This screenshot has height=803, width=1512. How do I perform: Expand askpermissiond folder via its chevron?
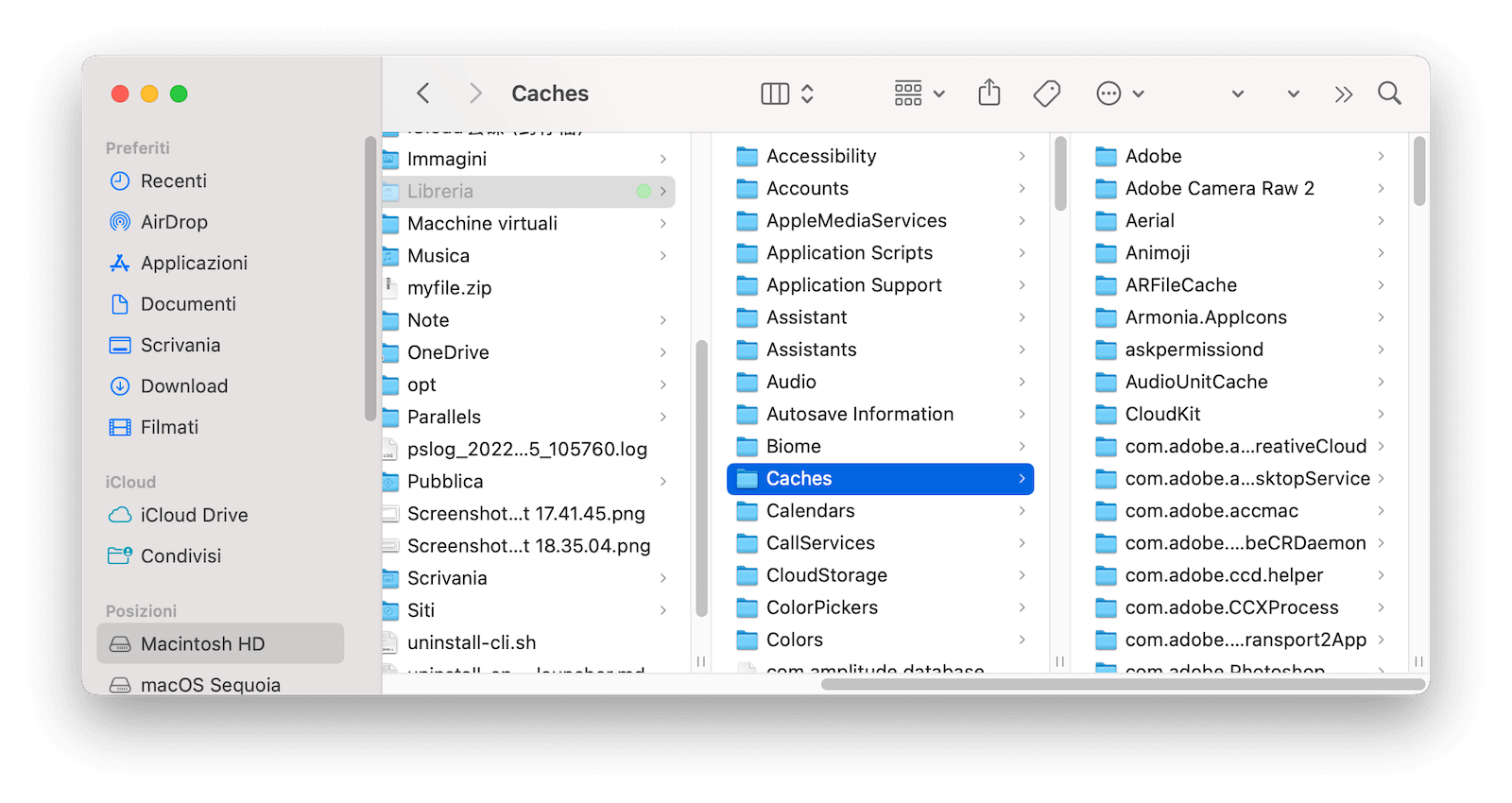[x=1382, y=350]
